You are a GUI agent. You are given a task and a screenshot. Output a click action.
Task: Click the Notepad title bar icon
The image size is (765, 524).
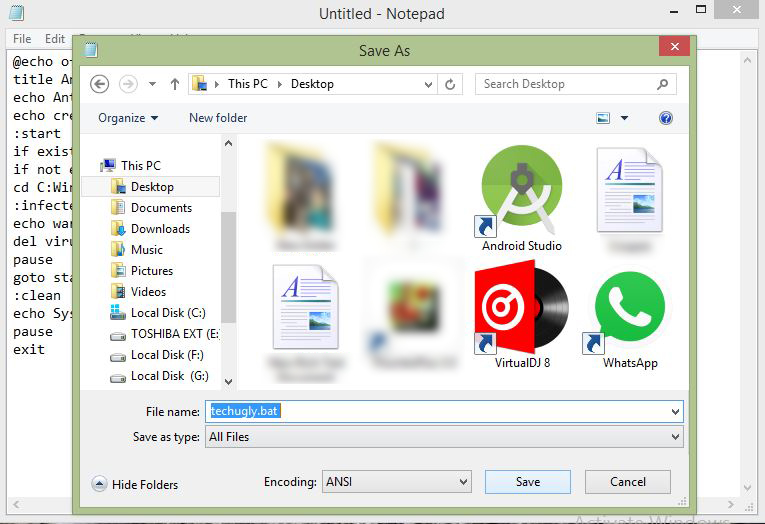pos(17,13)
